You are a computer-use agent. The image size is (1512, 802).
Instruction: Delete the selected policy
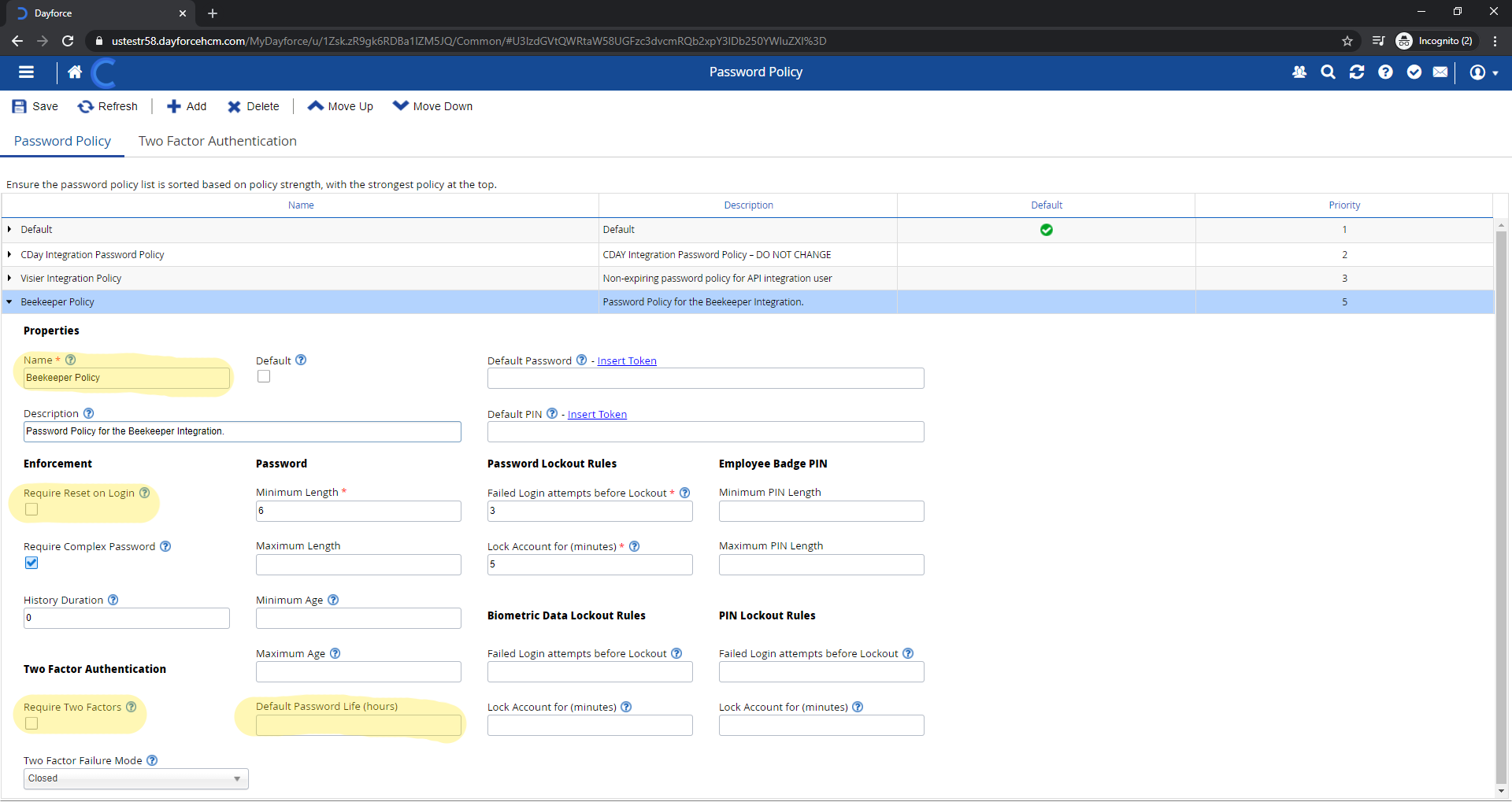click(254, 106)
